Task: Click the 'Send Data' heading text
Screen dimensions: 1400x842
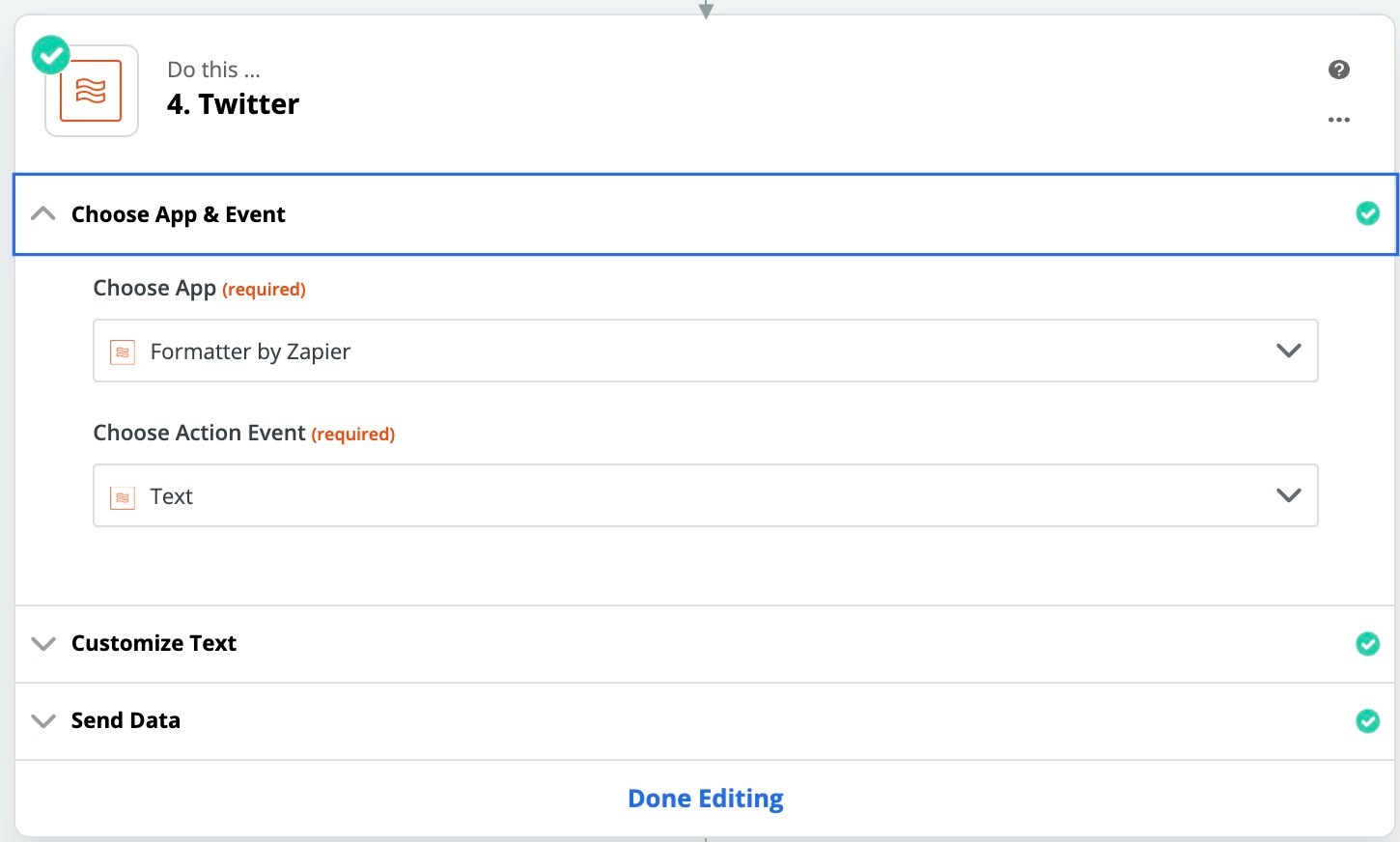Action: pyautogui.click(x=126, y=720)
